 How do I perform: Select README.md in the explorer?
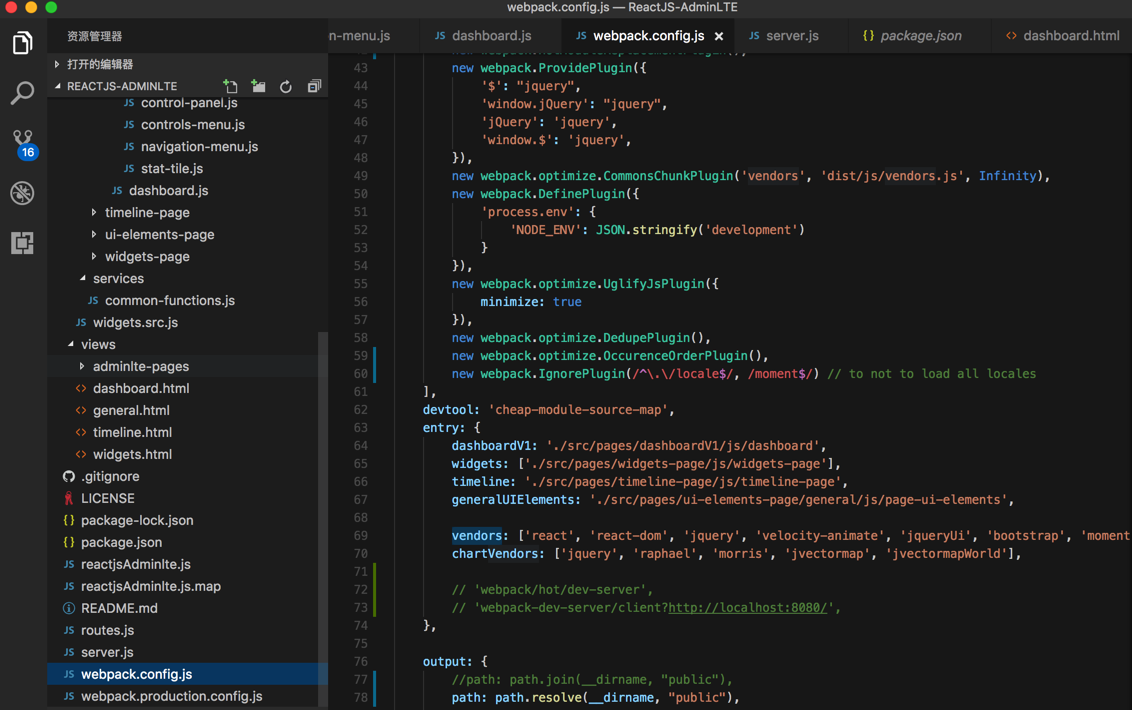click(119, 608)
